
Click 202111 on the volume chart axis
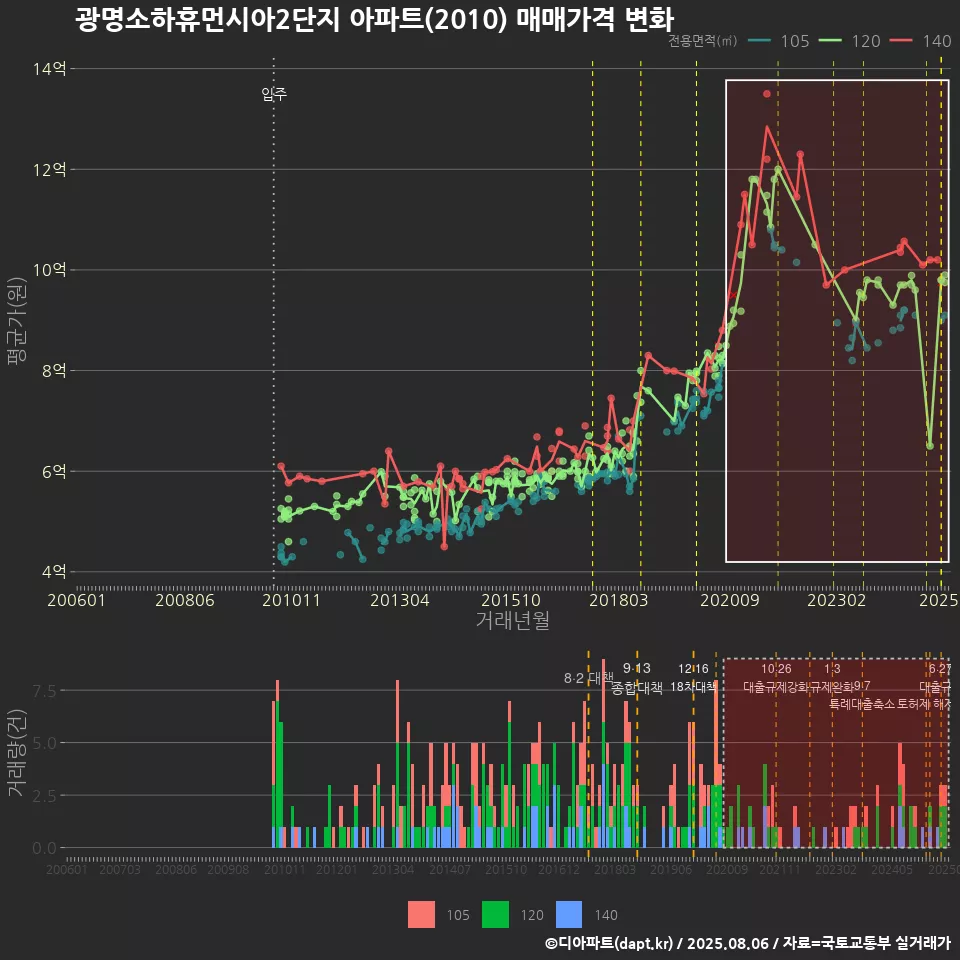point(780,869)
